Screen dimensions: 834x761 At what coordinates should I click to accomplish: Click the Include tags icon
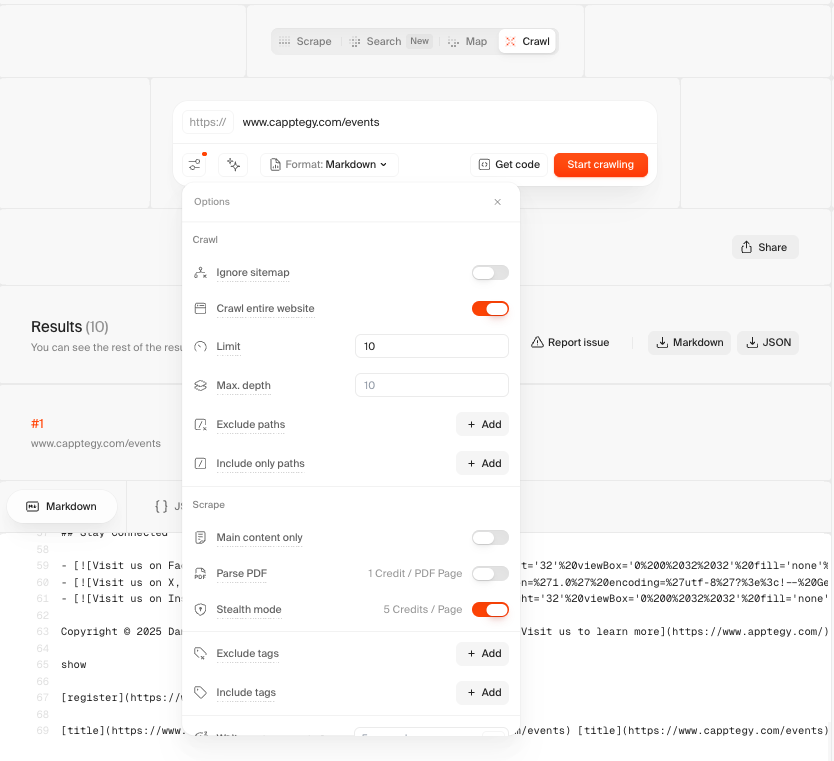[201, 692]
